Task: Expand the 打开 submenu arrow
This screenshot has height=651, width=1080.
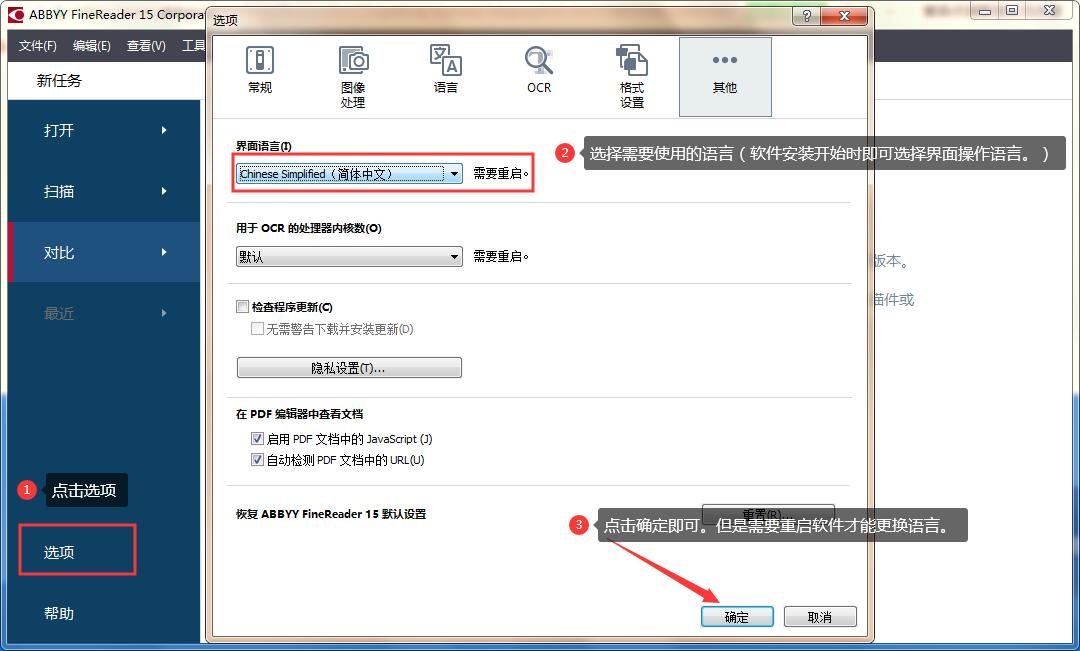Action: 164,130
